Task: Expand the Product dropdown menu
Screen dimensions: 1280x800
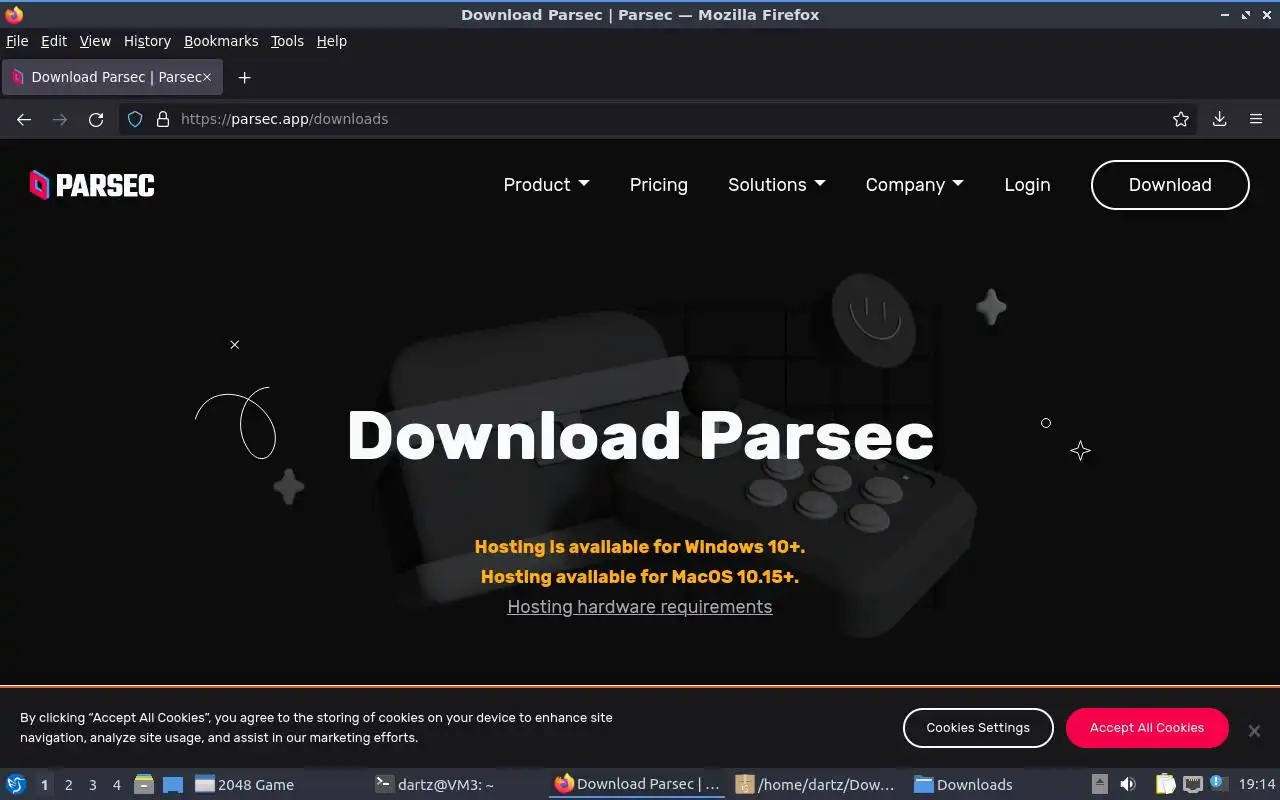Action: [x=546, y=185]
